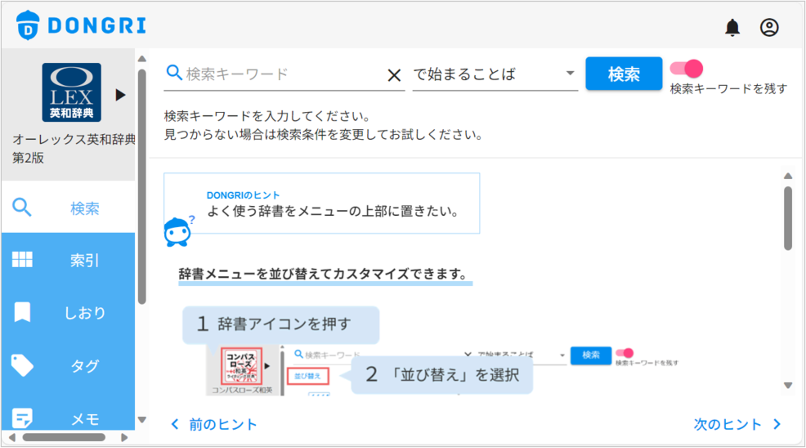Open the user account icon
The width and height of the screenshot is (806, 448).
(769, 27)
